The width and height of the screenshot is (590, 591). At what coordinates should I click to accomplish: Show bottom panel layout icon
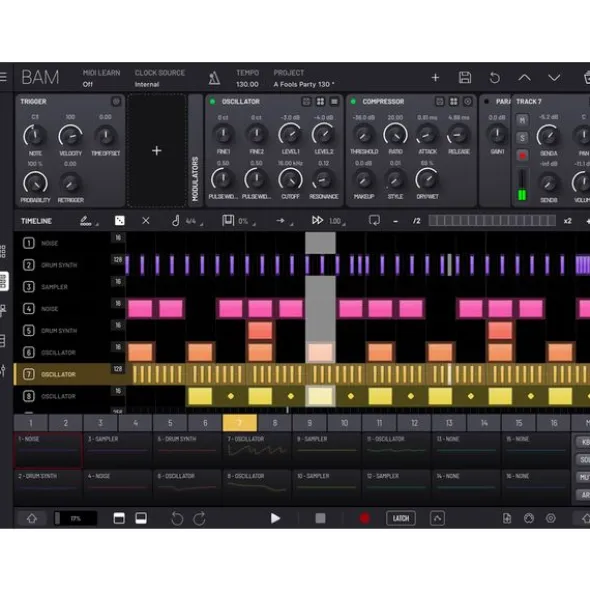coord(141,518)
